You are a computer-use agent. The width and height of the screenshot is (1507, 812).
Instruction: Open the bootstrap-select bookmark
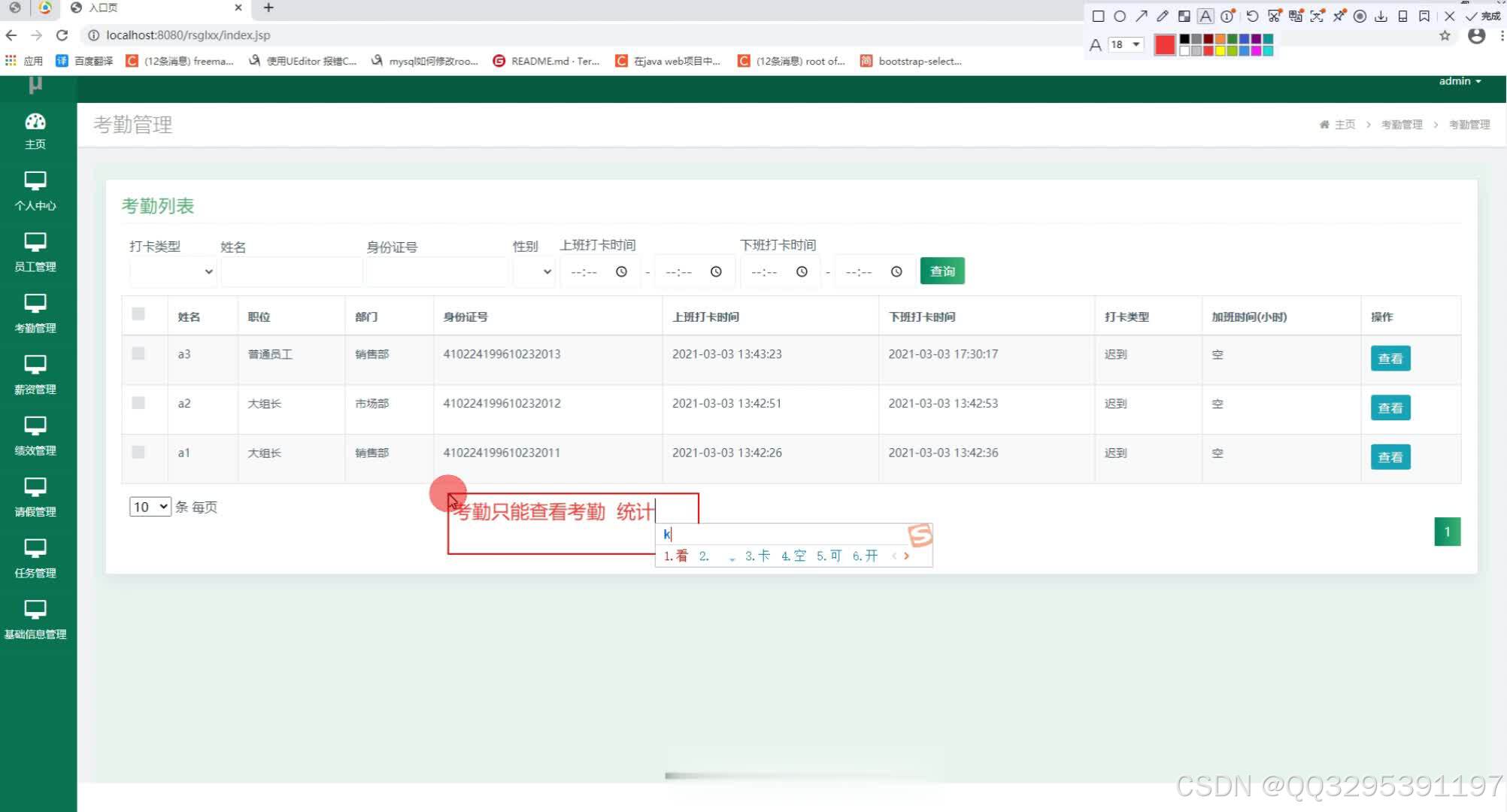[911, 61]
